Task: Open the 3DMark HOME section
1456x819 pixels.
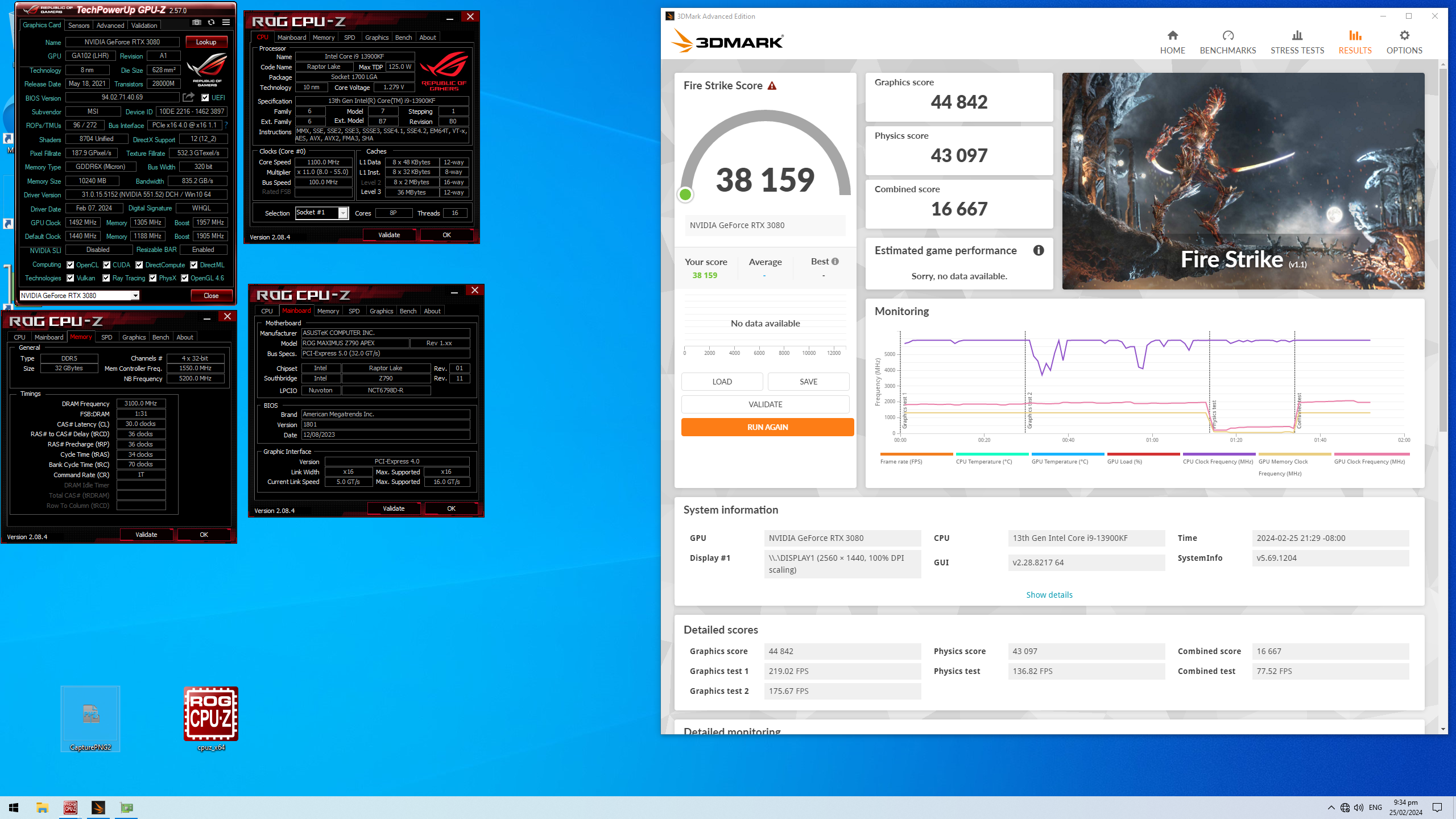Action: click(x=1172, y=43)
